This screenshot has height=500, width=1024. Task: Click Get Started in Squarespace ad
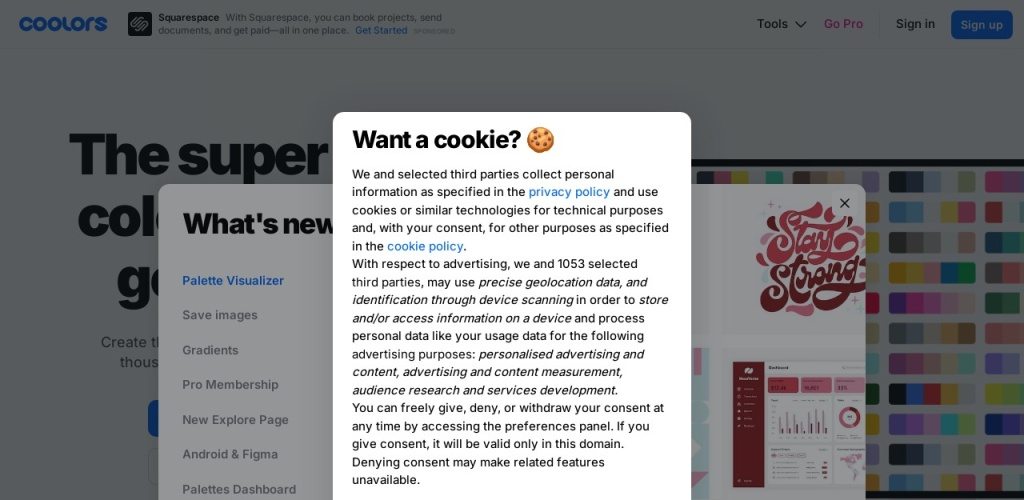[381, 31]
